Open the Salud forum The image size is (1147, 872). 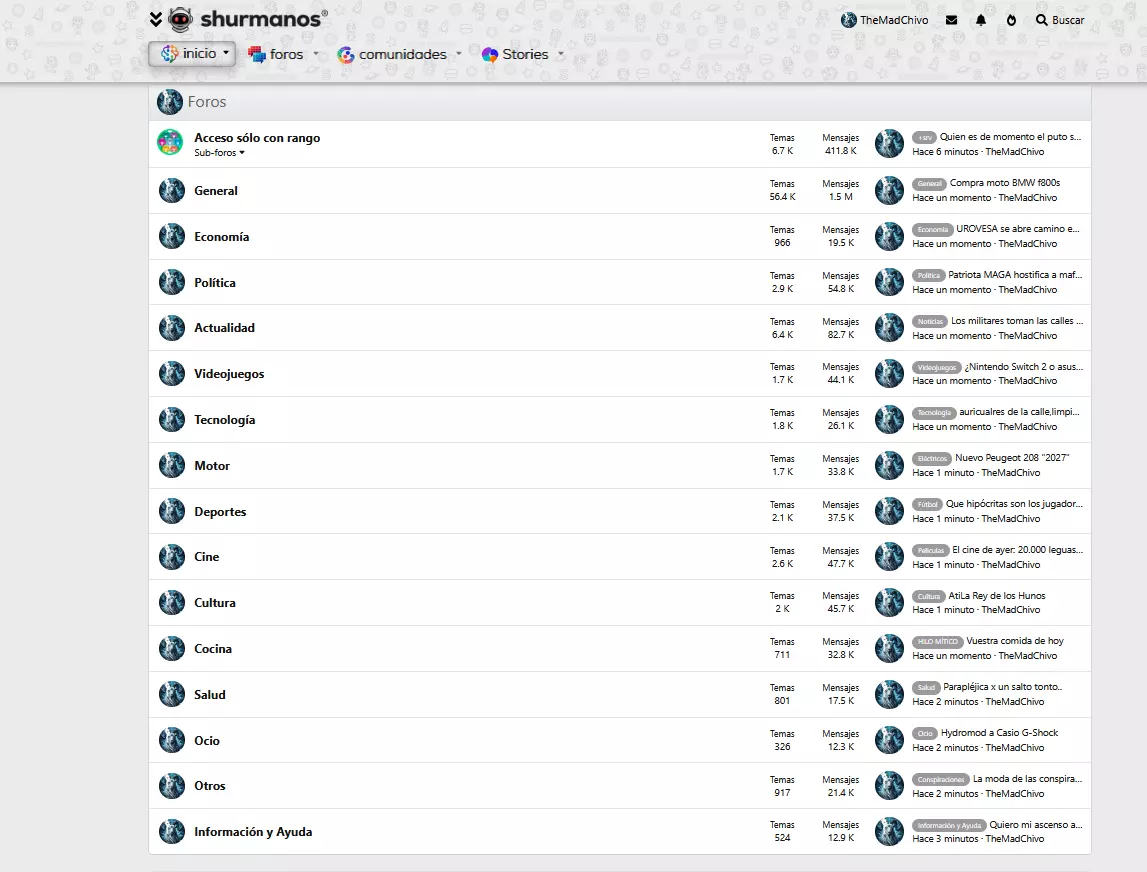coord(209,695)
